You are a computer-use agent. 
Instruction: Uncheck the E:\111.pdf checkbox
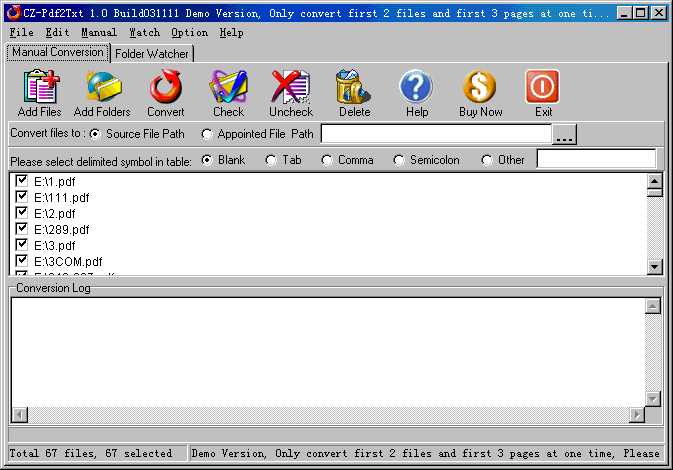[21, 197]
